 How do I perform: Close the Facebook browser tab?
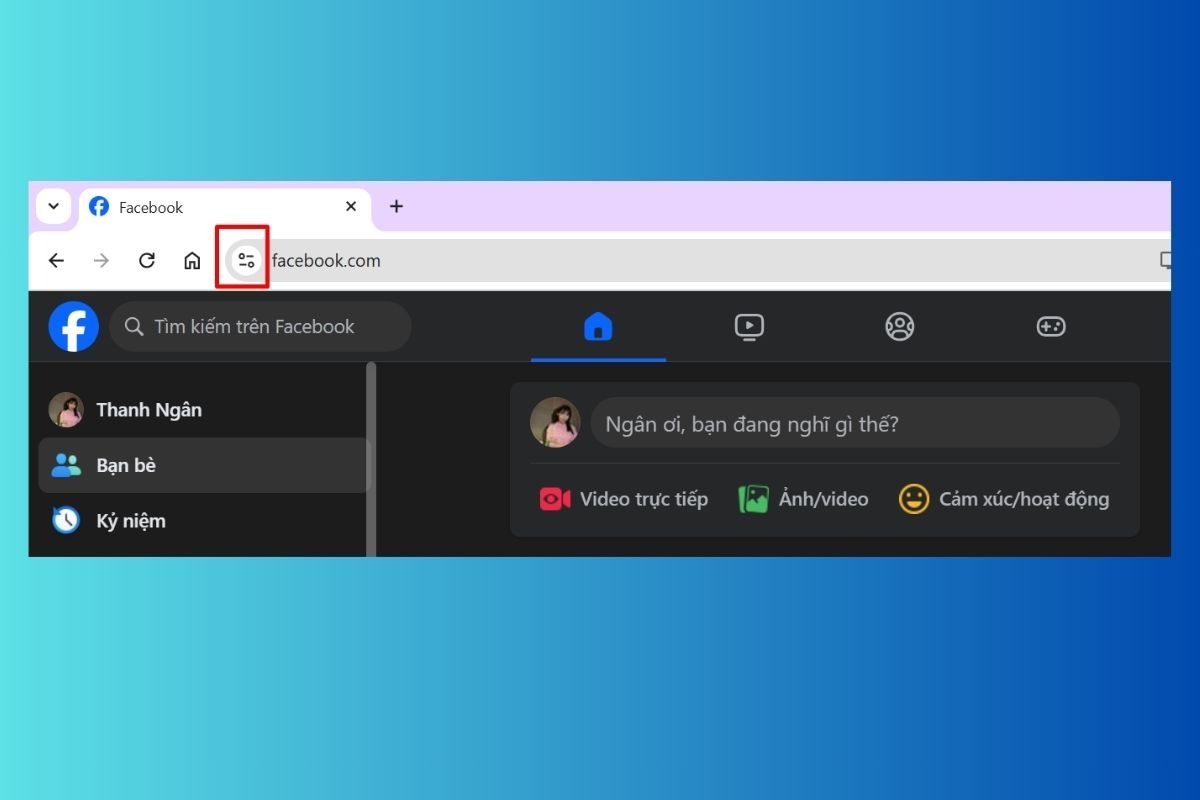click(x=351, y=206)
